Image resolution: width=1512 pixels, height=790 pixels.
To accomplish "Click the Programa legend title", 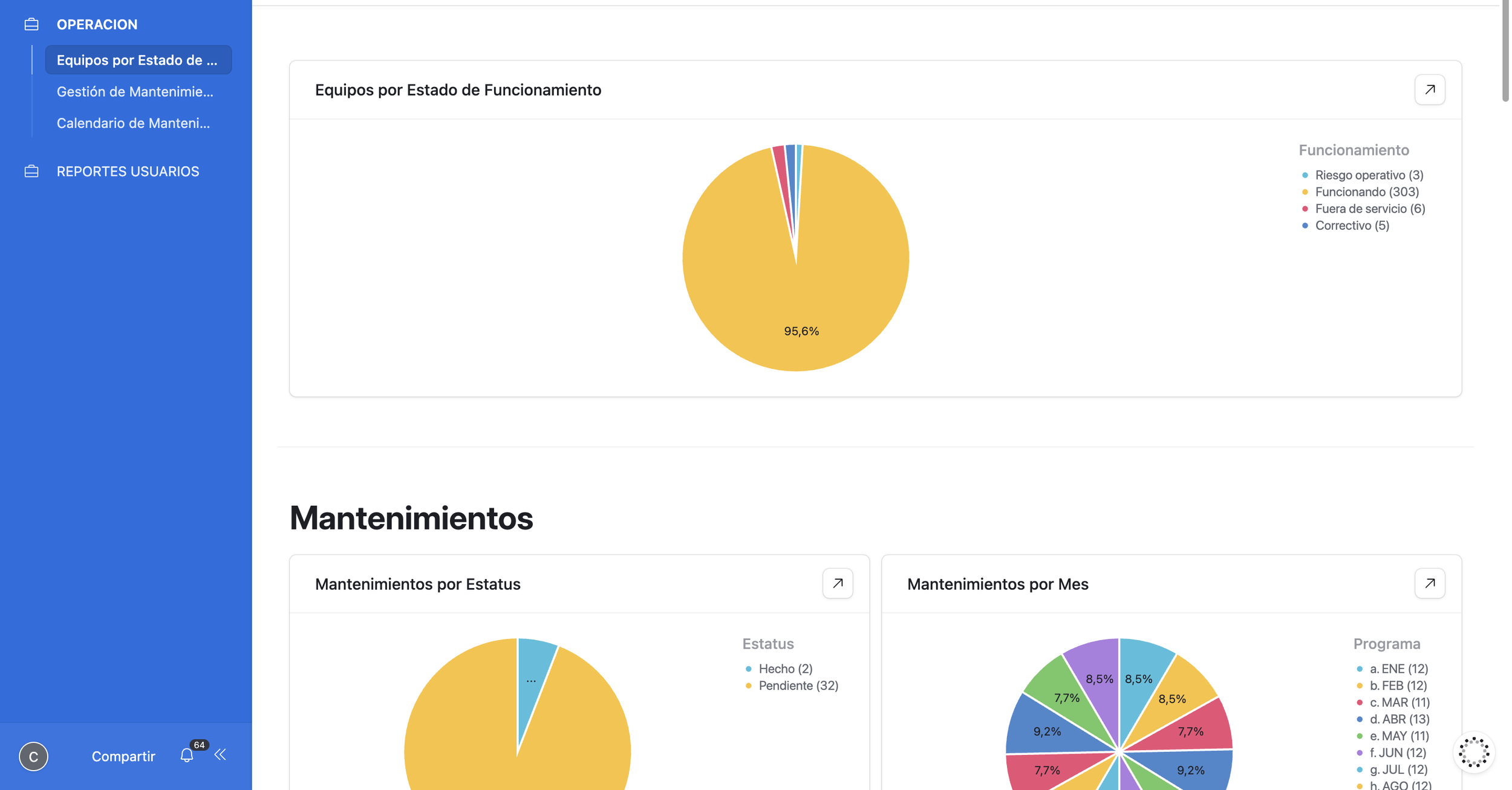I will [1386, 644].
